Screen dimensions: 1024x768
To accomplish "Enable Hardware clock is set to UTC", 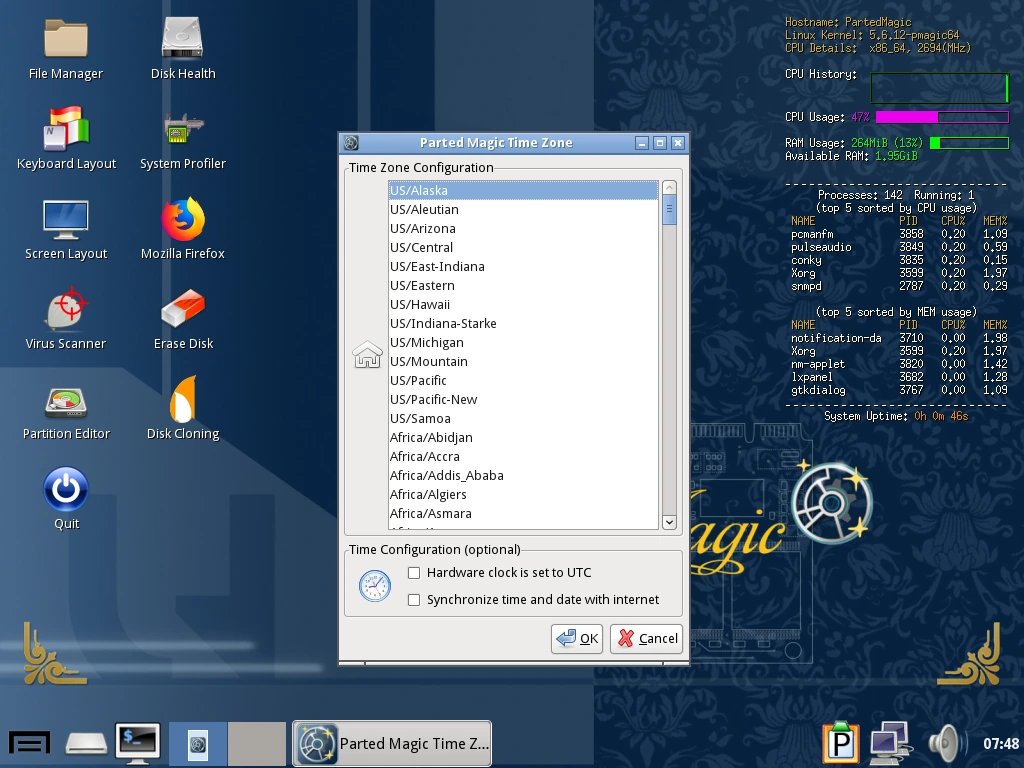I will tap(413, 573).
